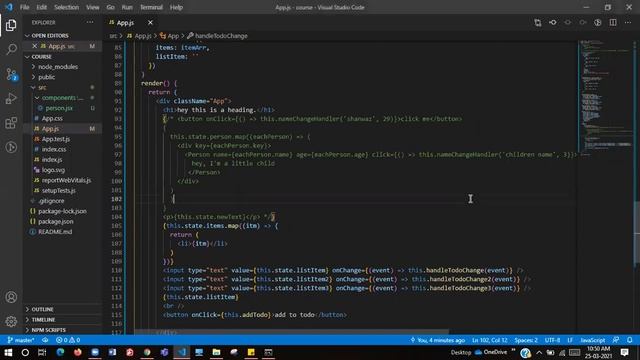This screenshot has width=640, height=360.
Task: Open the File menu
Action: [24, 7]
